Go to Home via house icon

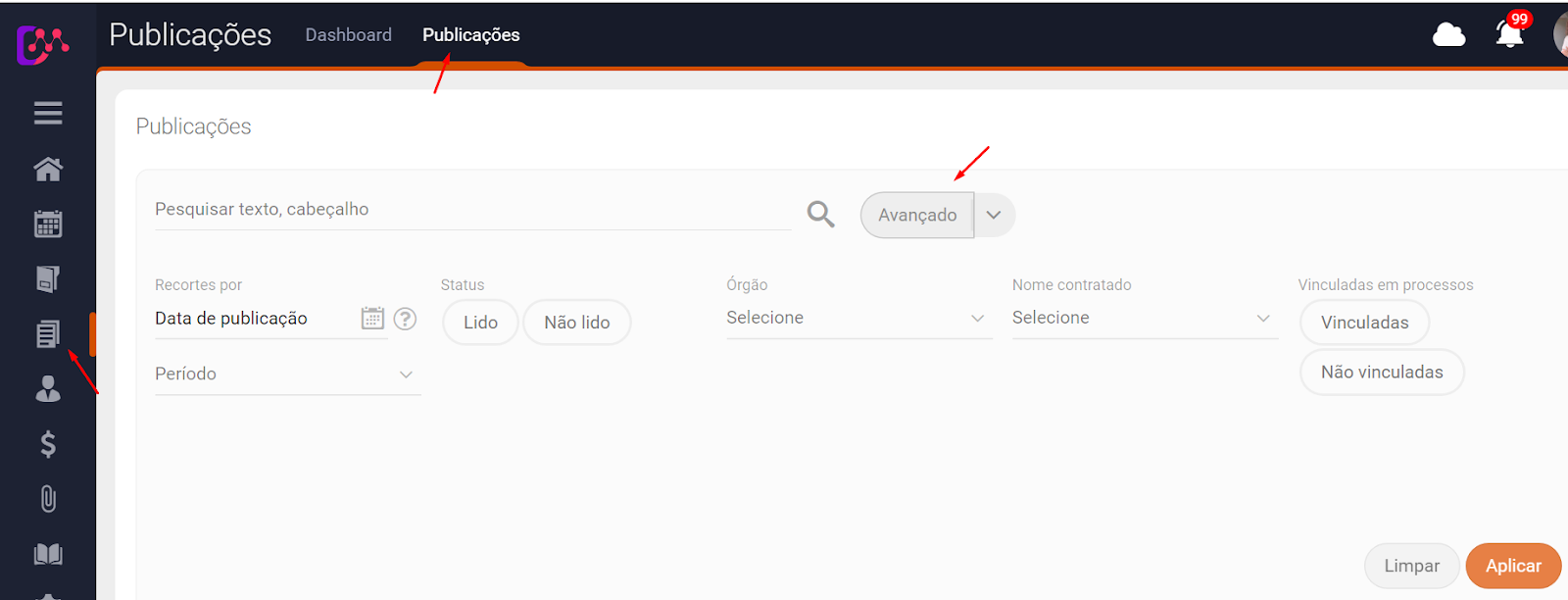48,169
